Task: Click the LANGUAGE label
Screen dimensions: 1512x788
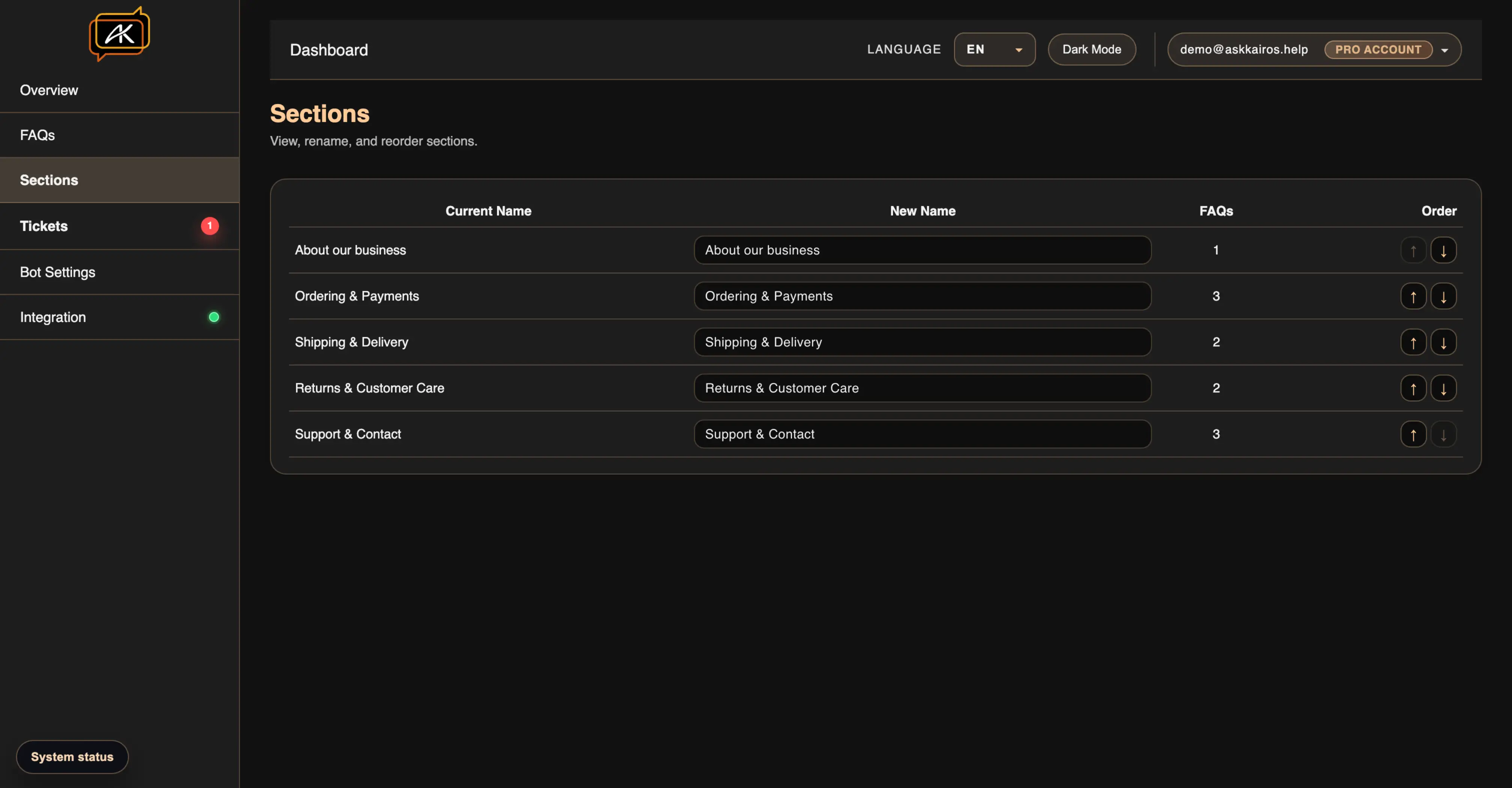Action: pos(904,50)
